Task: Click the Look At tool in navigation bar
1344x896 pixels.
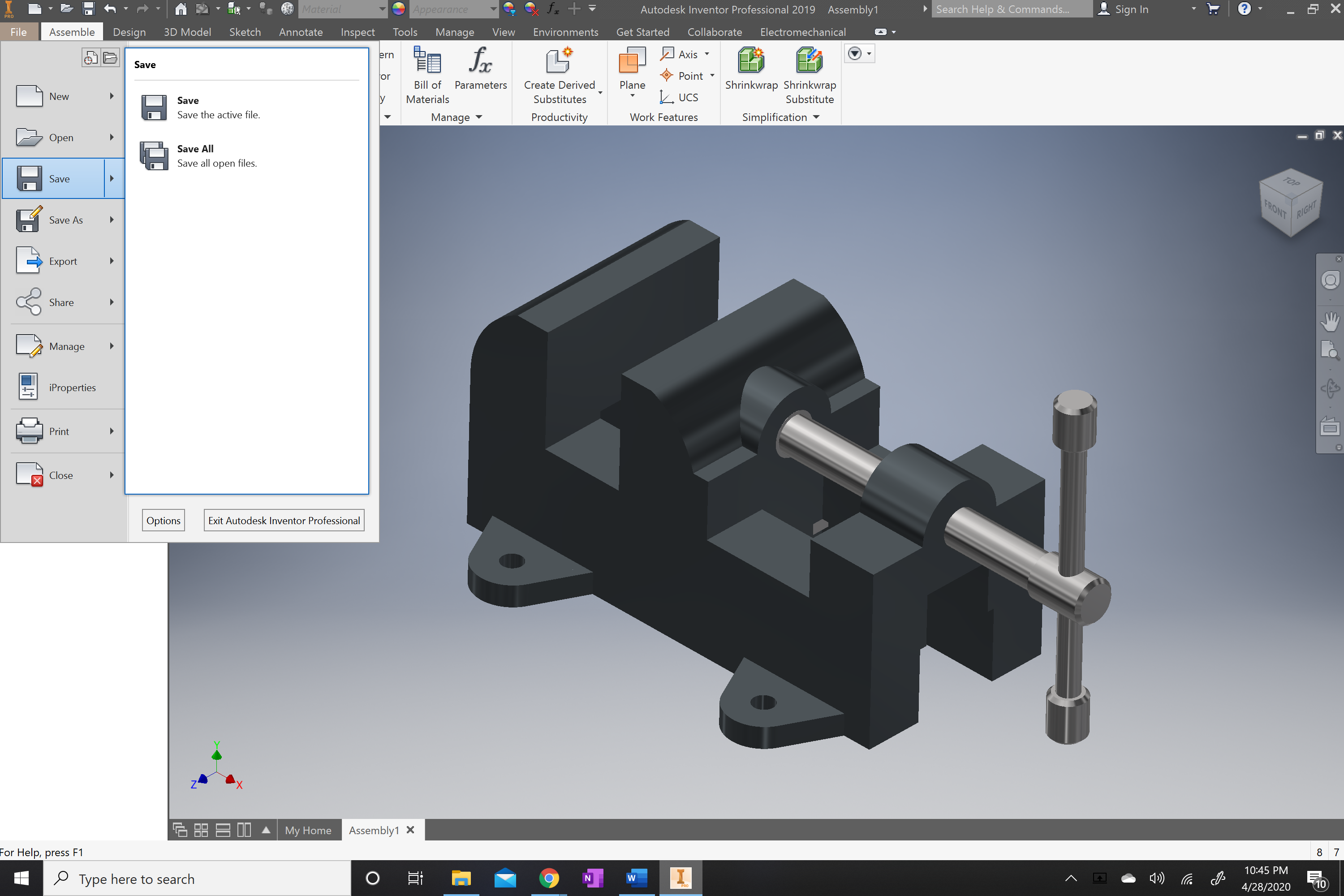Action: coord(1330,426)
